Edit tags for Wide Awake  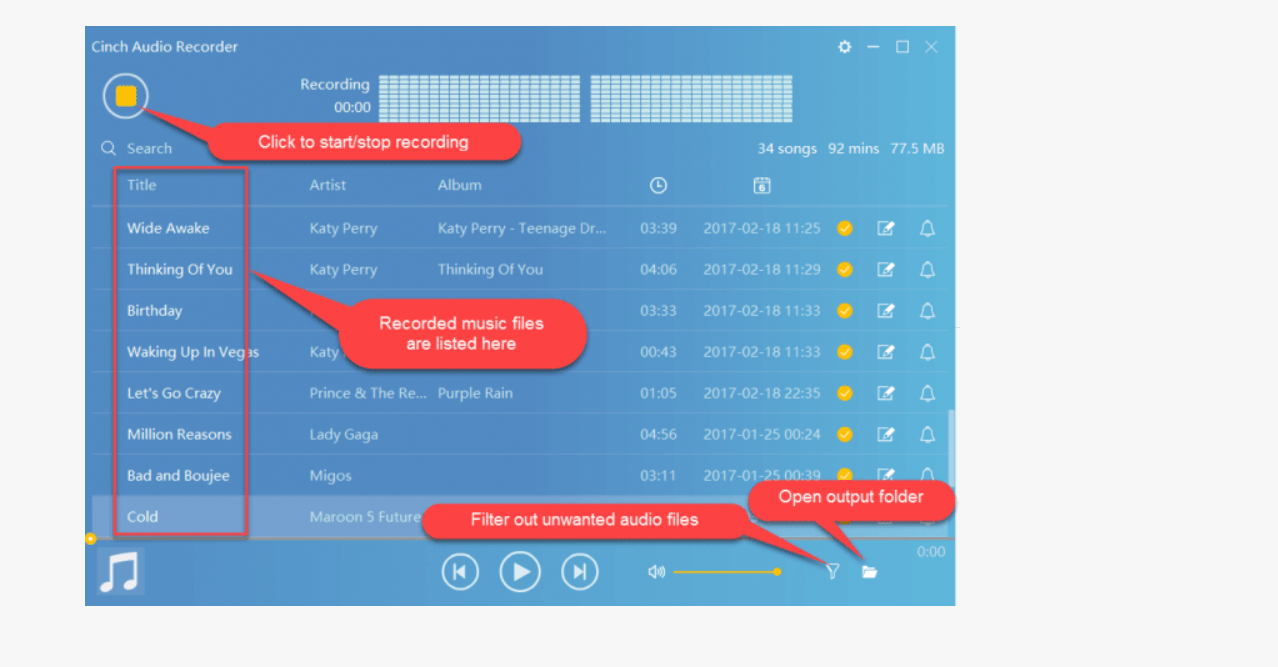(886, 228)
